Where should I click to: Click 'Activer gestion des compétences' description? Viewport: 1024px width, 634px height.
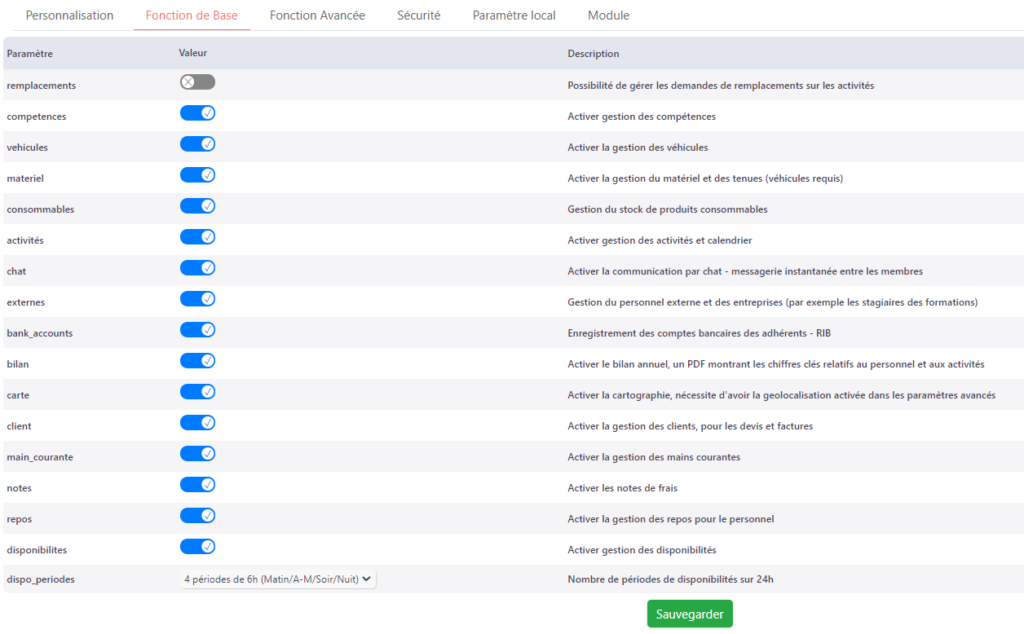pos(641,116)
